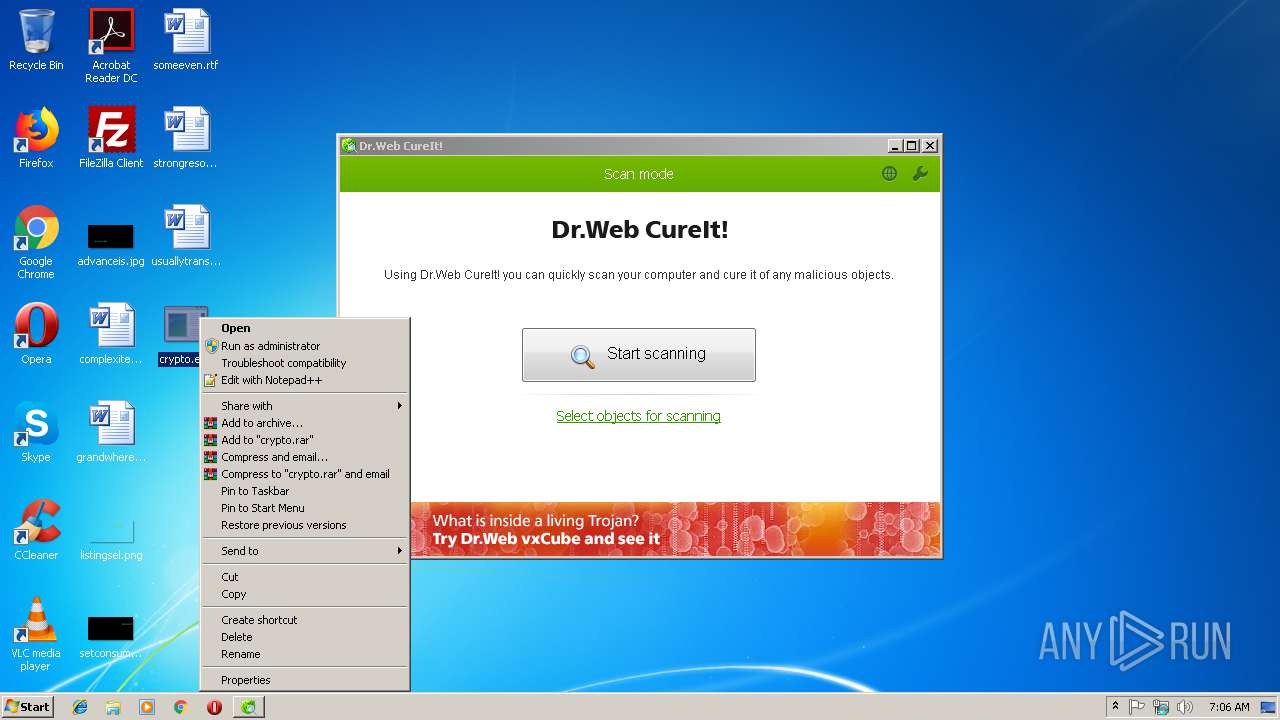The height and width of the screenshot is (720, 1280).
Task: Choose Restore previous versions
Action: (305, 525)
